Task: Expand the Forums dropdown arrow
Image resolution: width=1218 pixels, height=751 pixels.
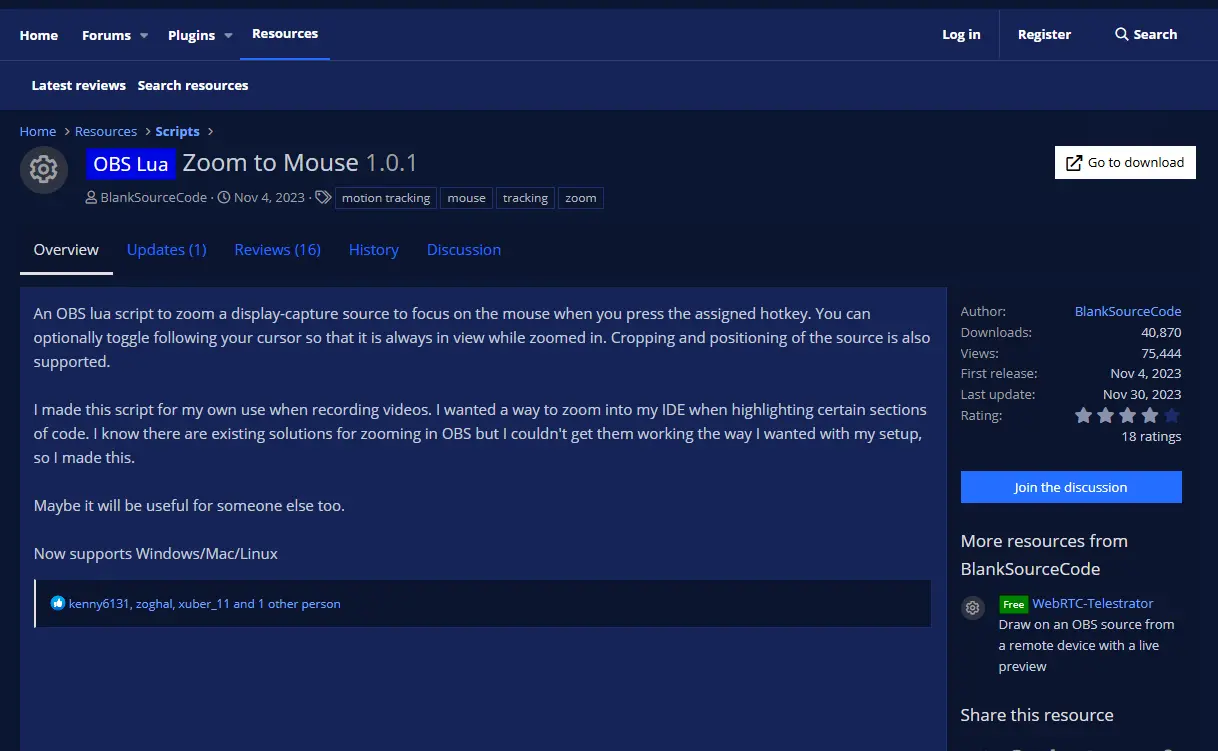Action: 144,35
